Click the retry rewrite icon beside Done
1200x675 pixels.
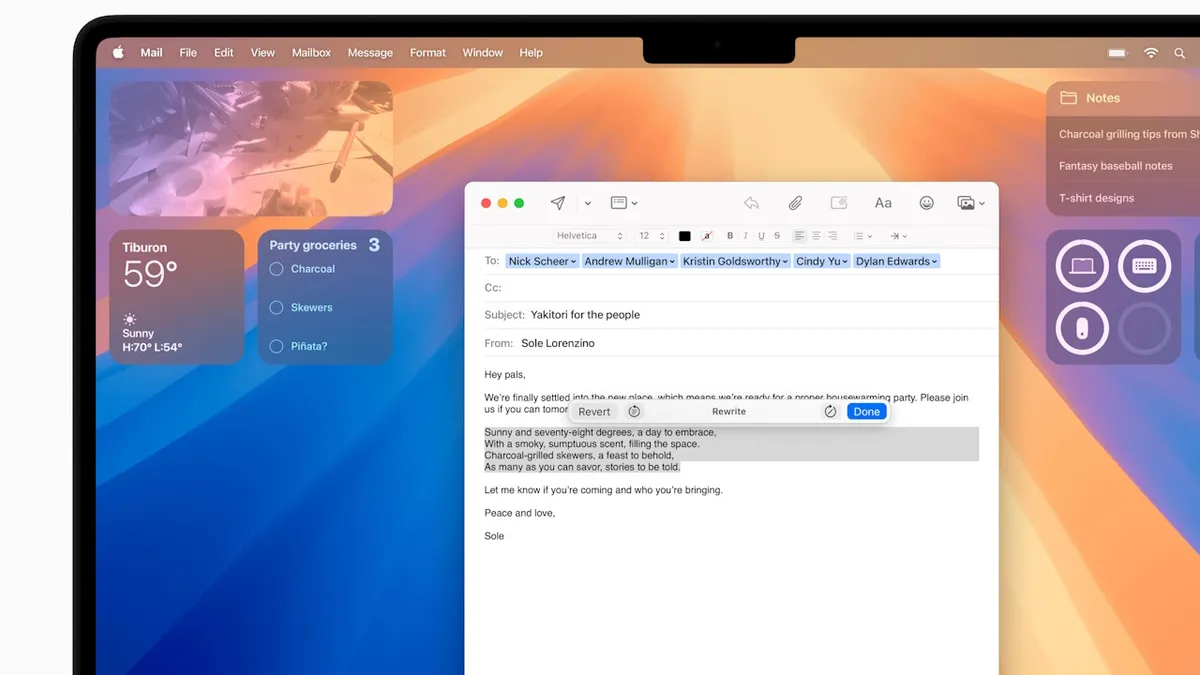(x=830, y=412)
